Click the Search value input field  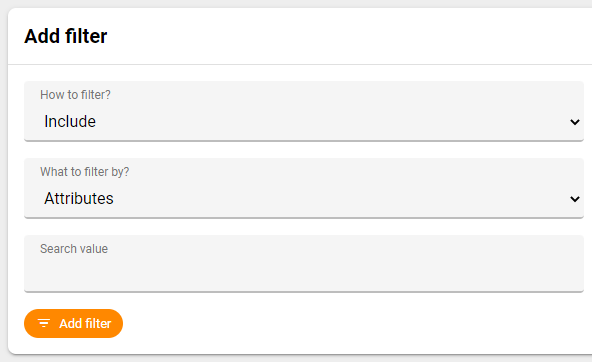coord(304,263)
